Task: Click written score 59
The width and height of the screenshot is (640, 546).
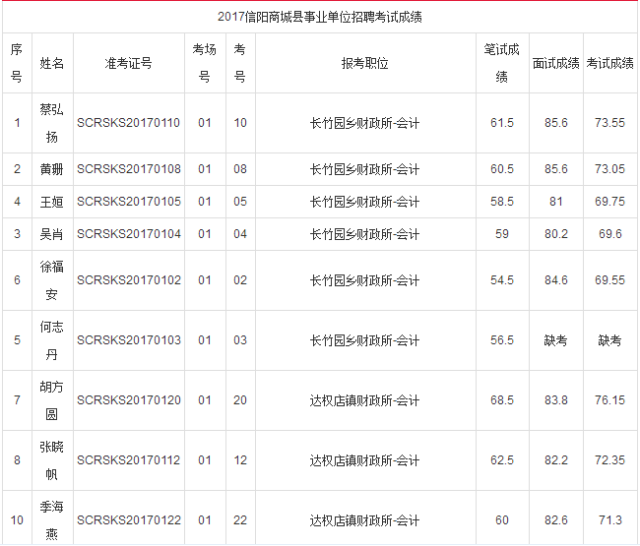Action: [502, 234]
